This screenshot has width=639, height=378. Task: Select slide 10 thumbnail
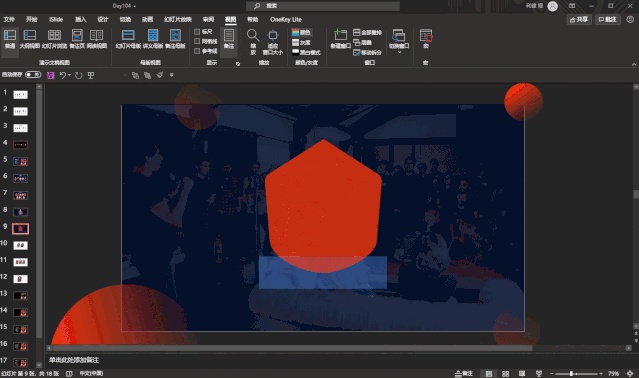(20, 246)
